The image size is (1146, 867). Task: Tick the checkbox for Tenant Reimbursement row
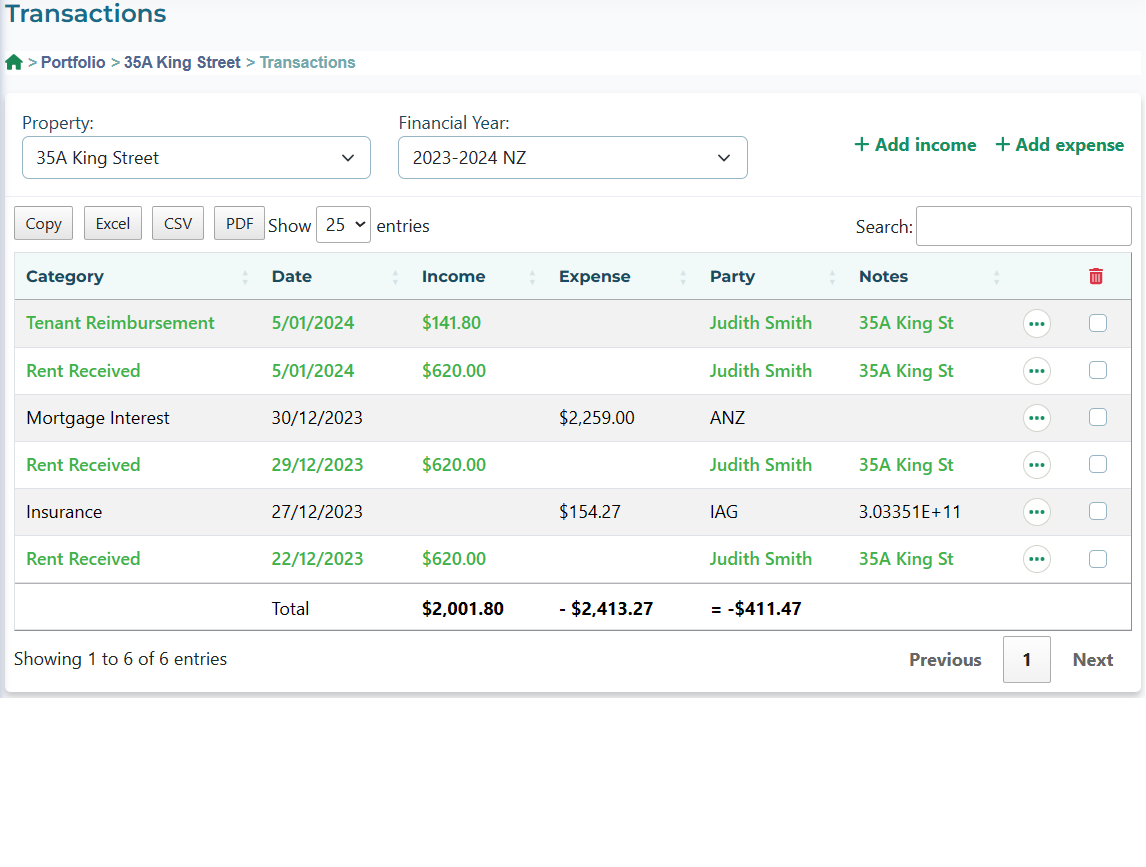(1097, 323)
